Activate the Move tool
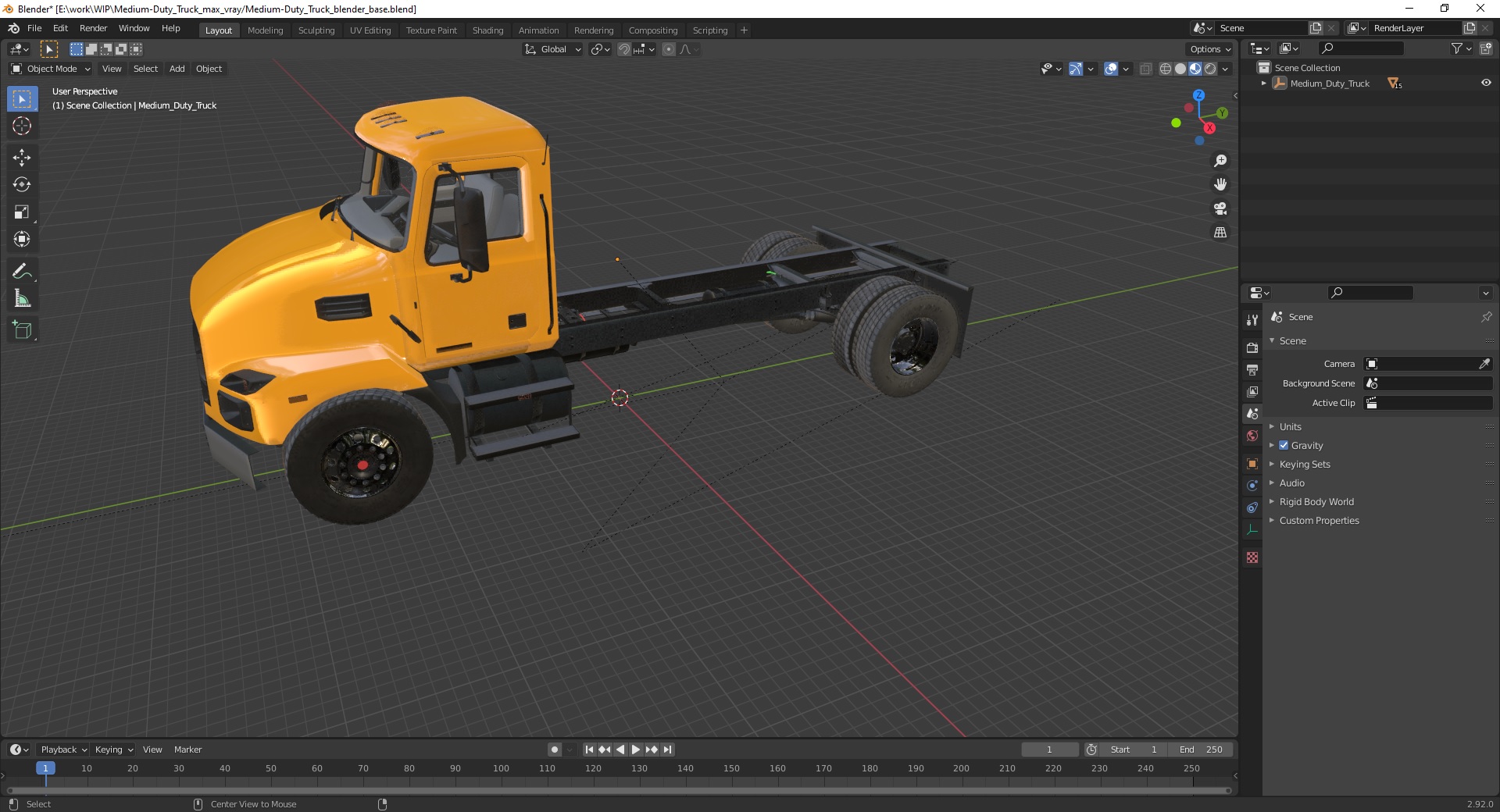Image resolution: width=1500 pixels, height=812 pixels. click(22, 158)
